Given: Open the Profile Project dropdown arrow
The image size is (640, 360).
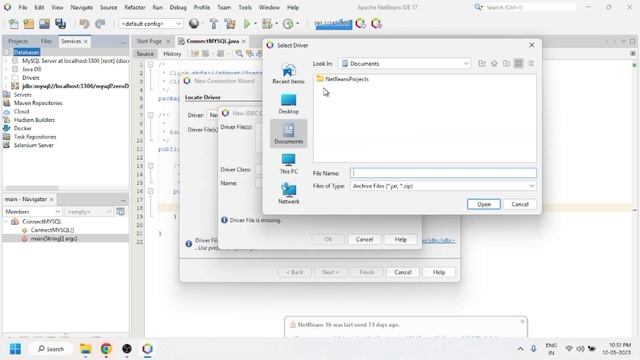Looking at the screenshot, I should (x=298, y=24).
